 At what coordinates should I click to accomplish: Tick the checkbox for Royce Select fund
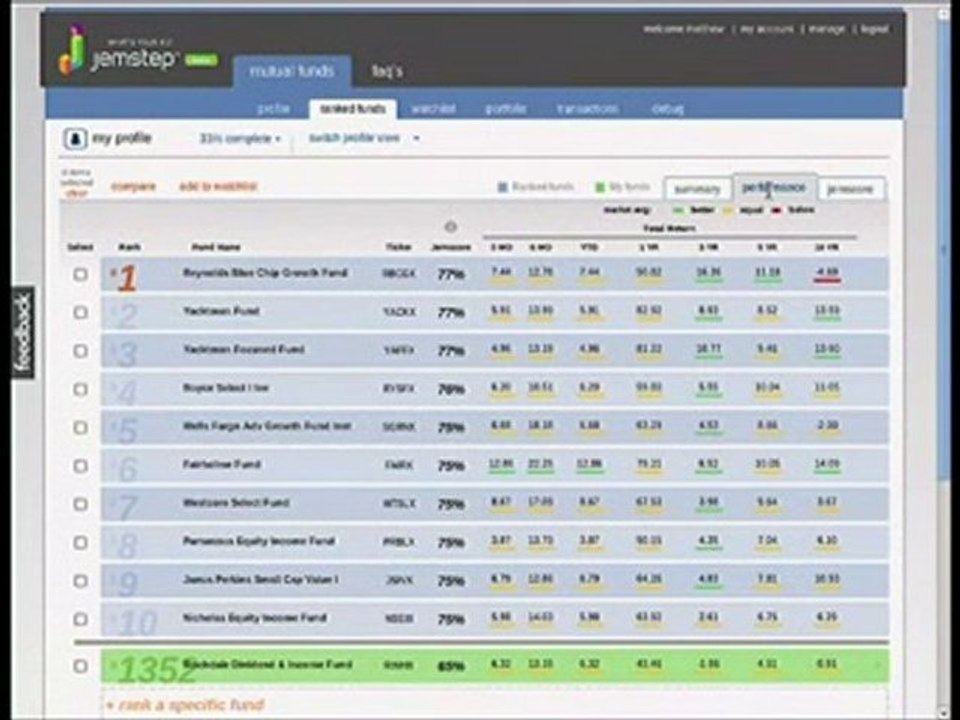[80, 389]
